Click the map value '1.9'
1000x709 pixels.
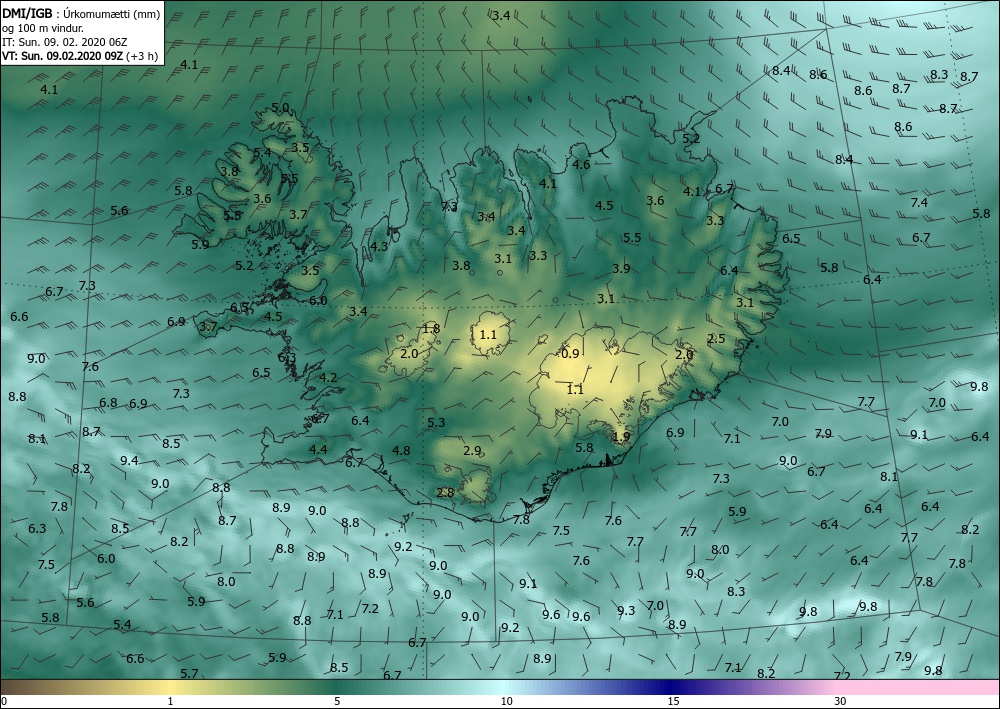621,437
